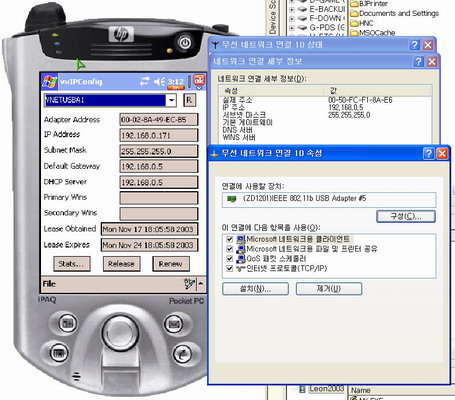Open the keyboard input panel icon
The image size is (455, 400).
(189, 284)
